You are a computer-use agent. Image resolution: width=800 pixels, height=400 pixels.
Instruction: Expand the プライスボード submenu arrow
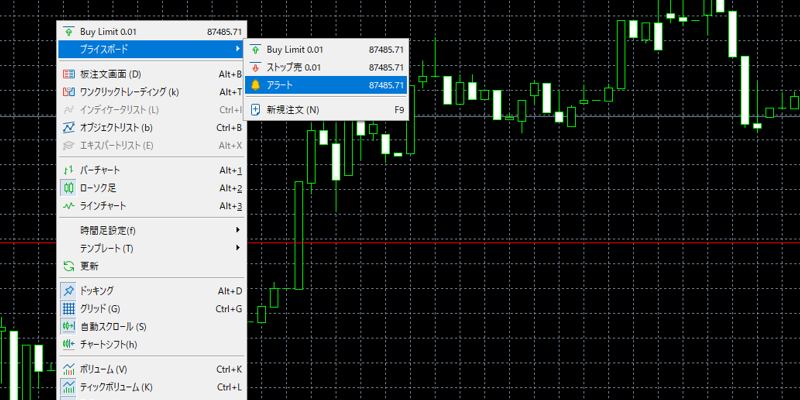coord(238,49)
